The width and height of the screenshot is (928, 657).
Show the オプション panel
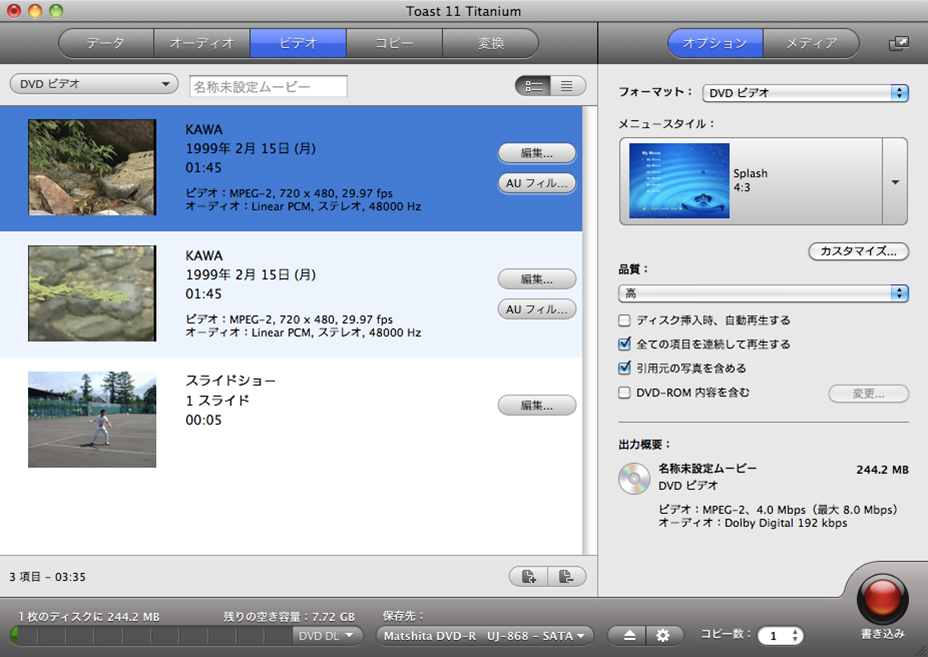(x=715, y=43)
